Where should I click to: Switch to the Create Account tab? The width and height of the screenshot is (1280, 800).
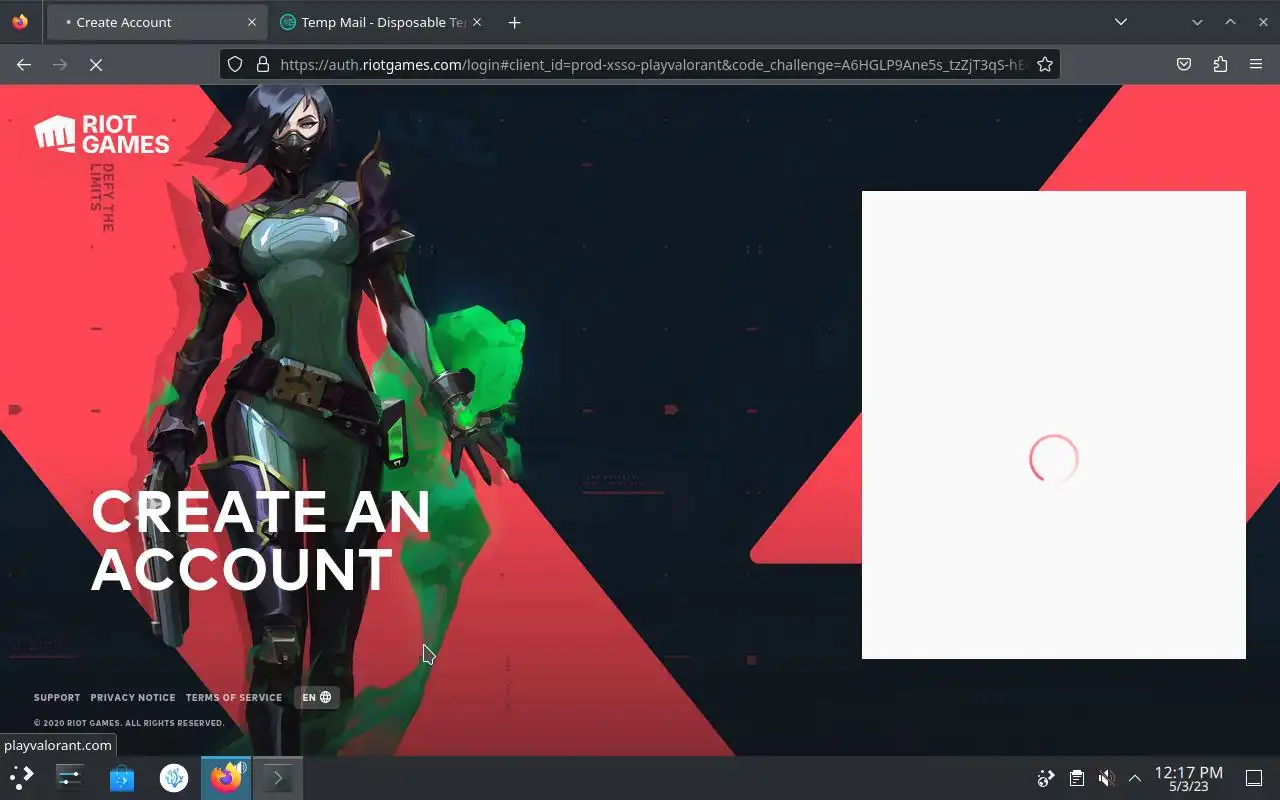coord(156,22)
